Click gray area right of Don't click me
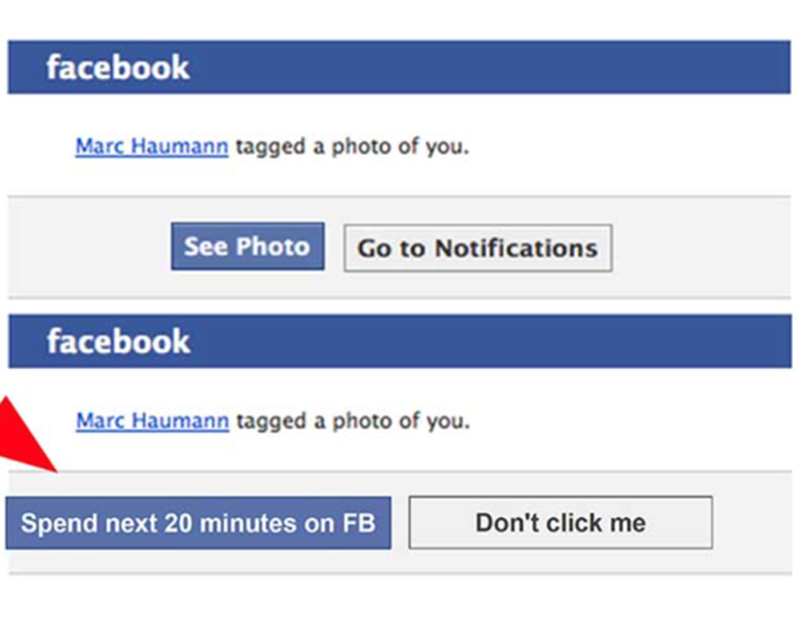The width and height of the screenshot is (800, 620). click(755, 523)
